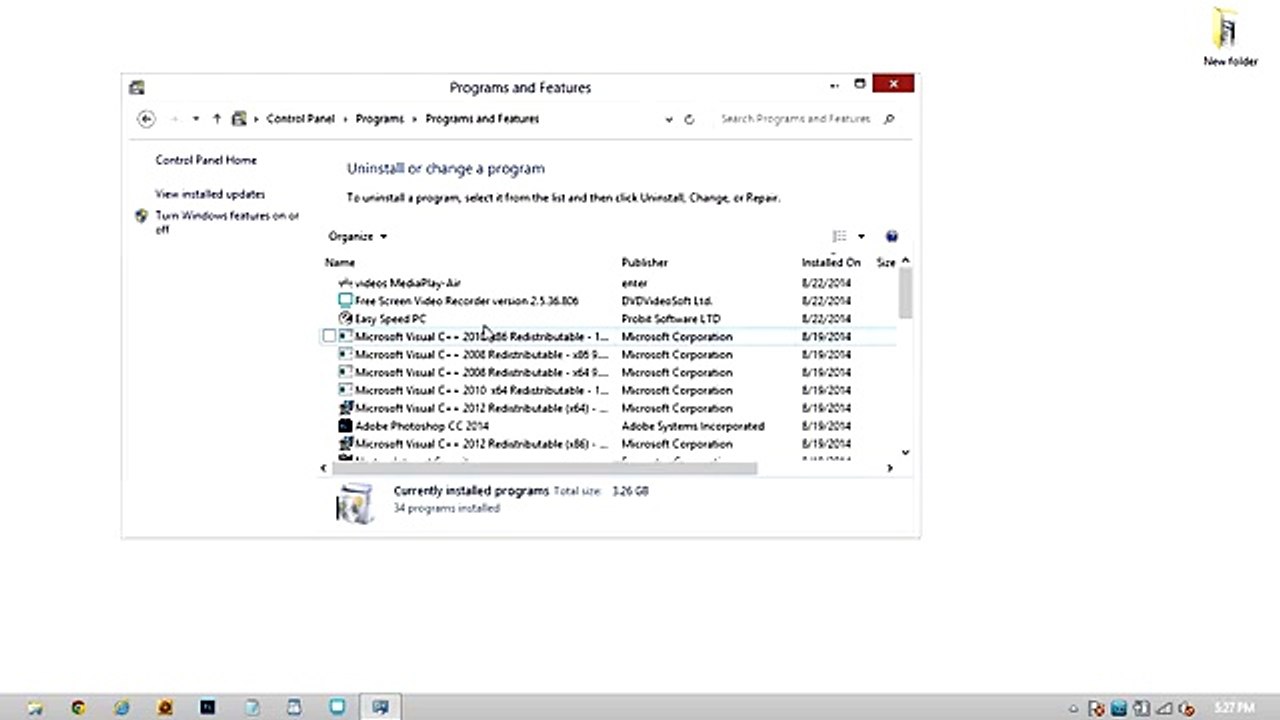The image size is (1280, 720).
Task: Click the vertical scrollbar thumb of the list
Action: (905, 293)
